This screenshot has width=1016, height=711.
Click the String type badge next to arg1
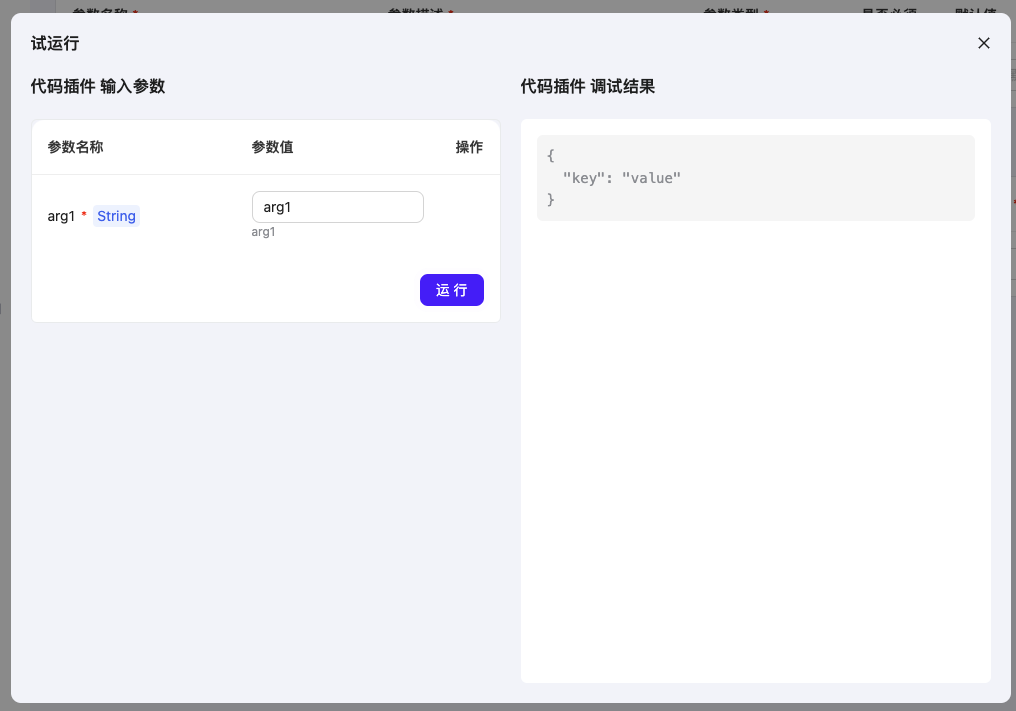[x=116, y=215]
